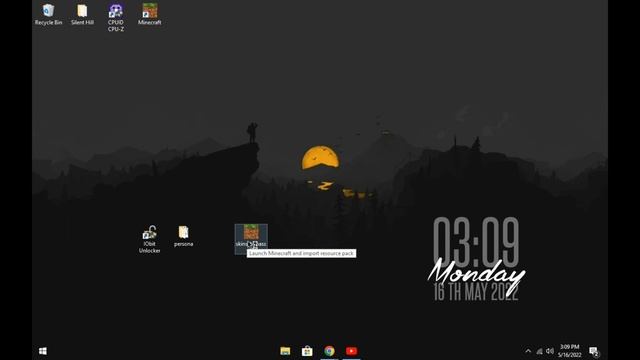
Task: Open the taskbar clock showing 3:09 PM
Action: pyautogui.click(x=569, y=351)
